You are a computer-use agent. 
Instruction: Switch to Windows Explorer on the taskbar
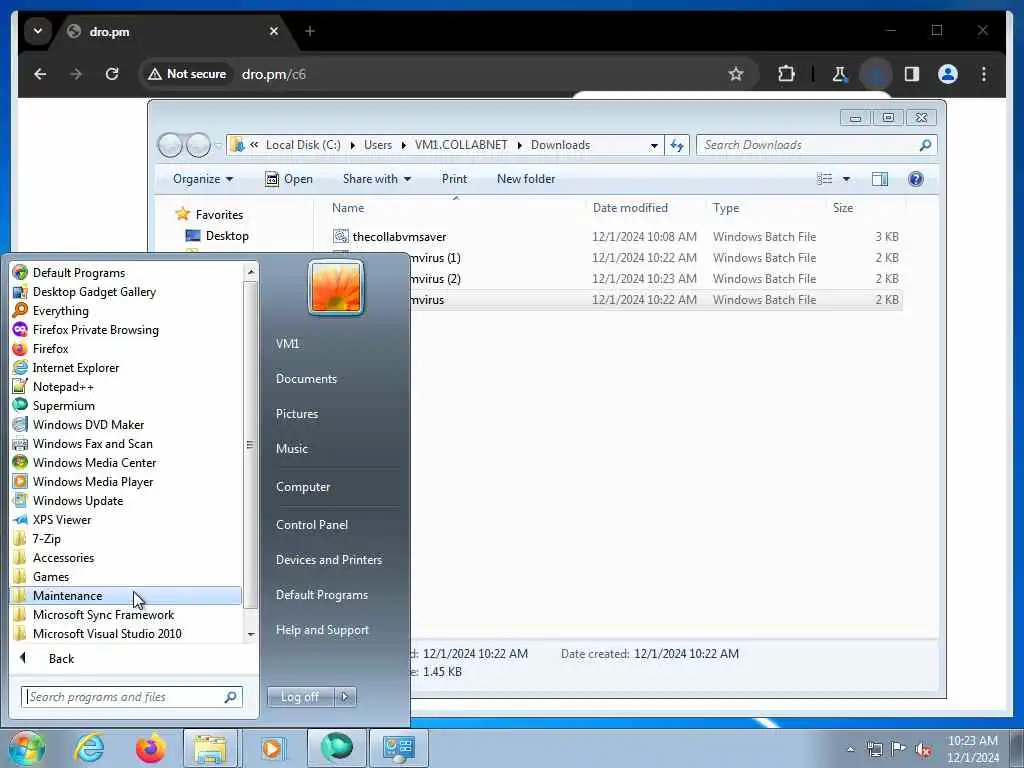coord(210,748)
